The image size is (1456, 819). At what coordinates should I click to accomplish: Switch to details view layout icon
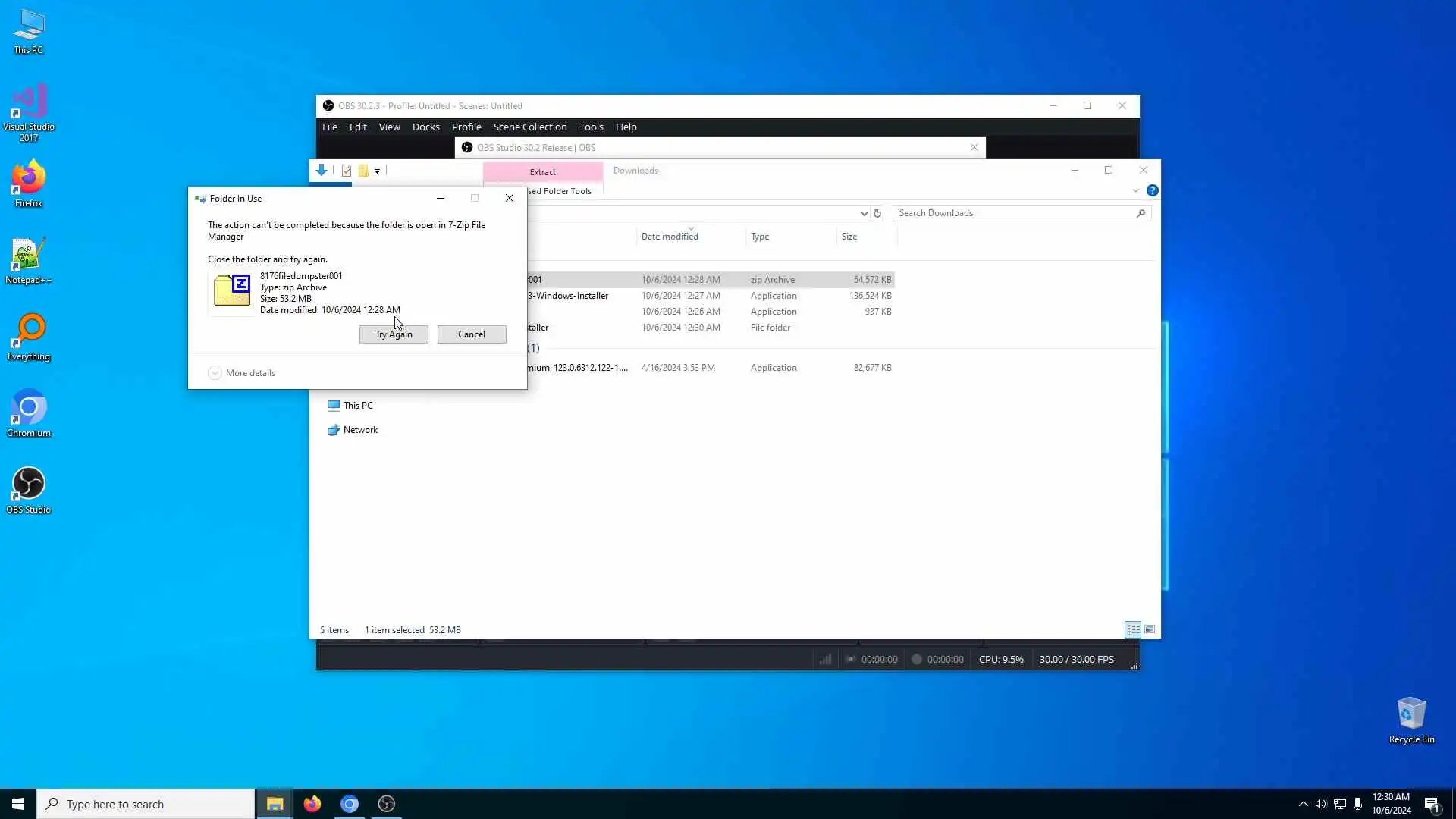(1133, 629)
